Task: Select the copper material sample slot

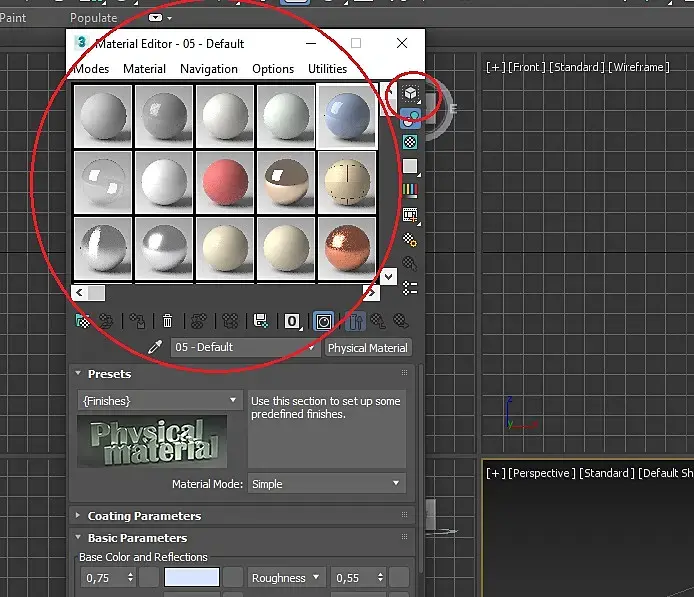Action: [347, 248]
